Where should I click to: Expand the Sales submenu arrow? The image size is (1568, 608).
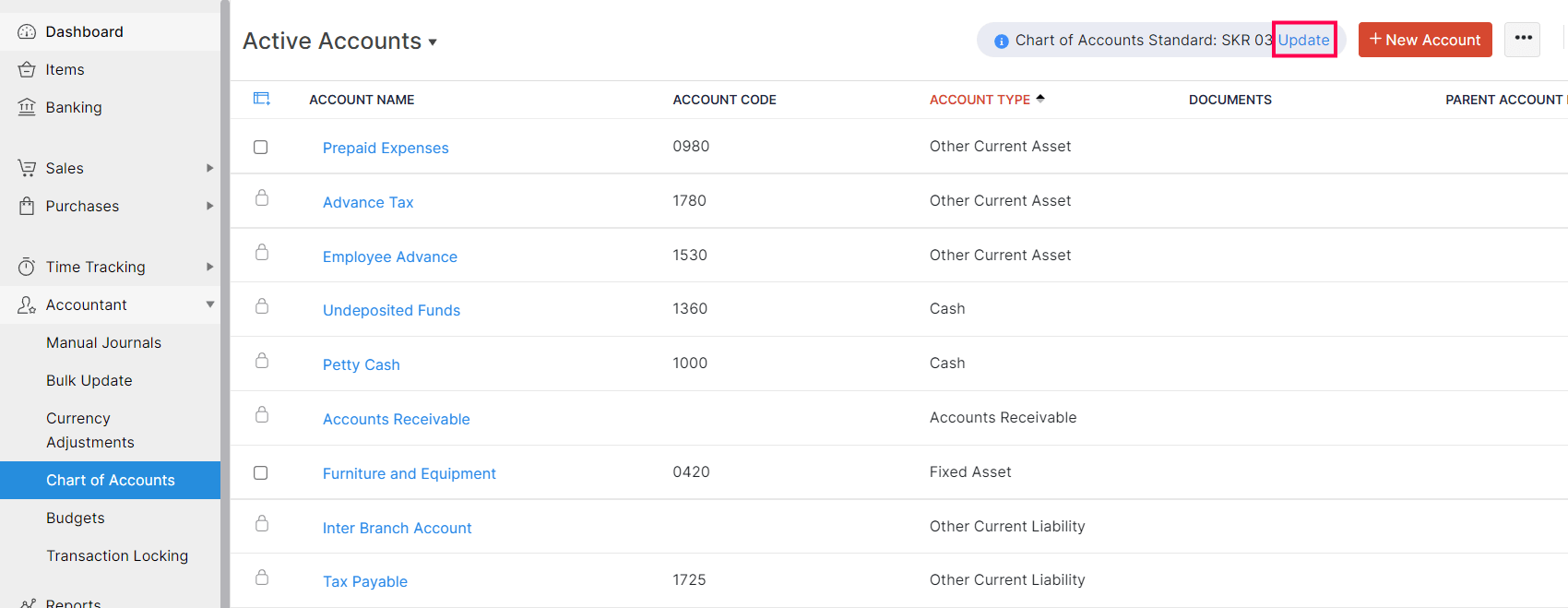coord(209,168)
